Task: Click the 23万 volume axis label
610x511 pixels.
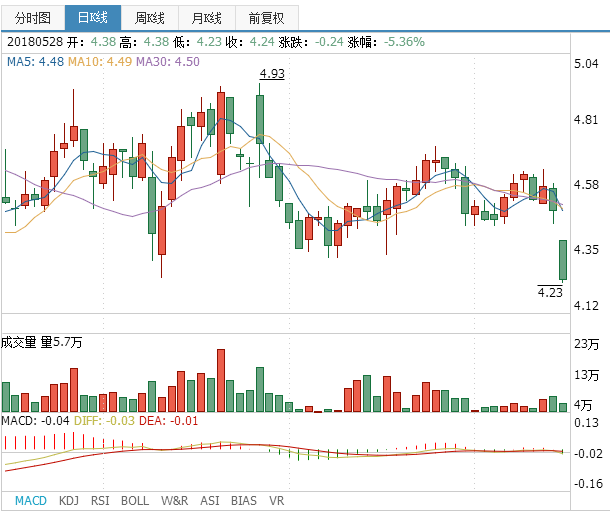Action: [586, 344]
